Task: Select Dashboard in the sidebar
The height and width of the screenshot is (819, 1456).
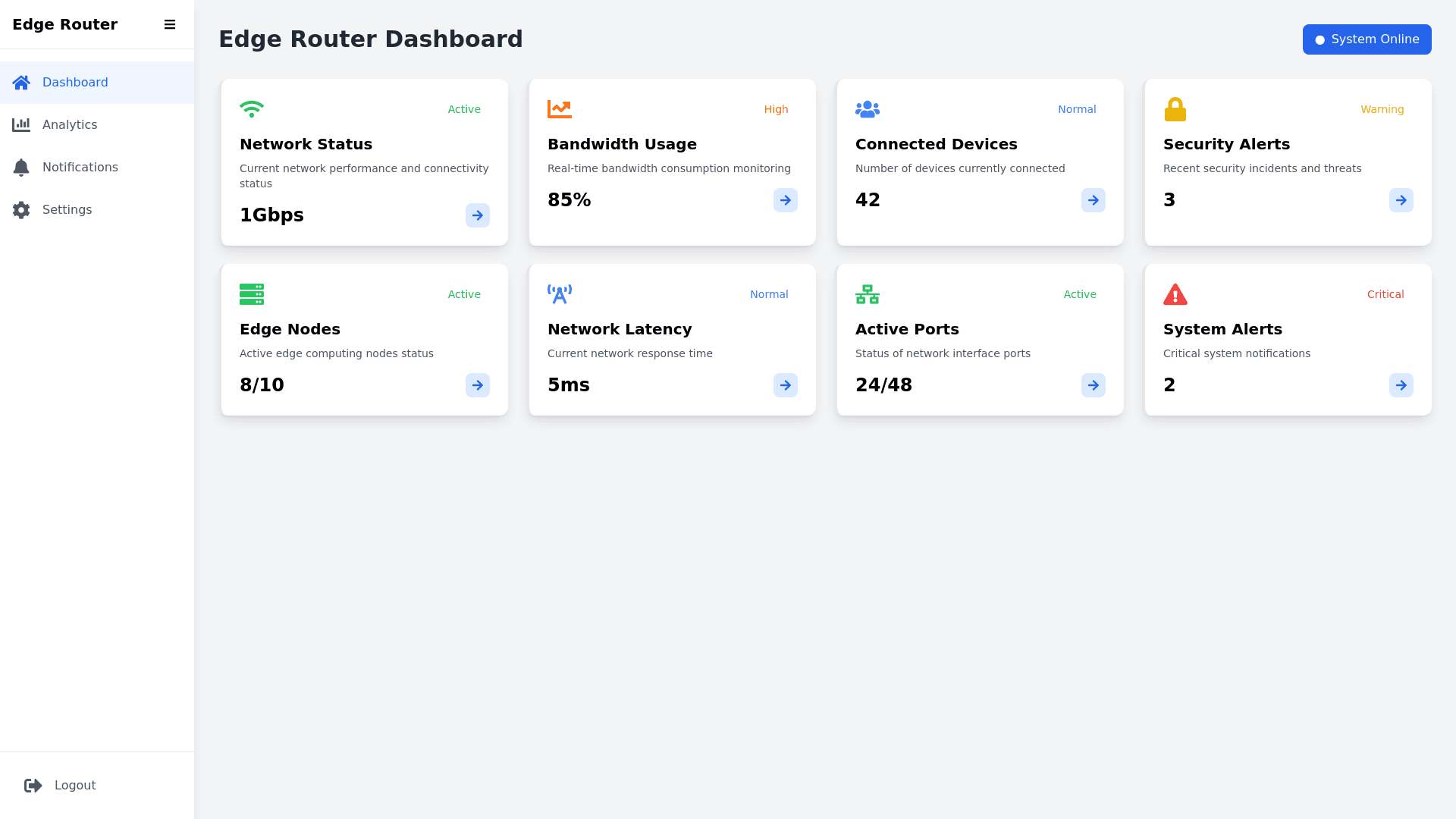Action: 74,82
